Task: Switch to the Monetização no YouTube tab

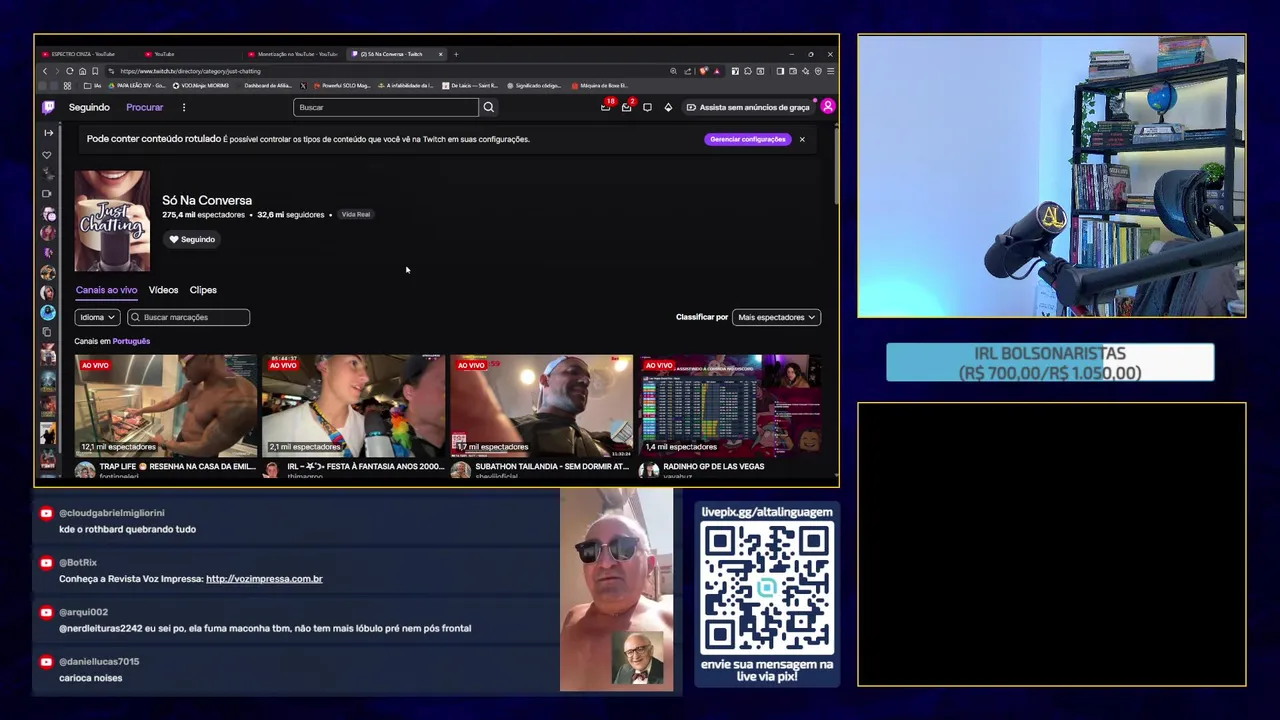Action: point(293,54)
